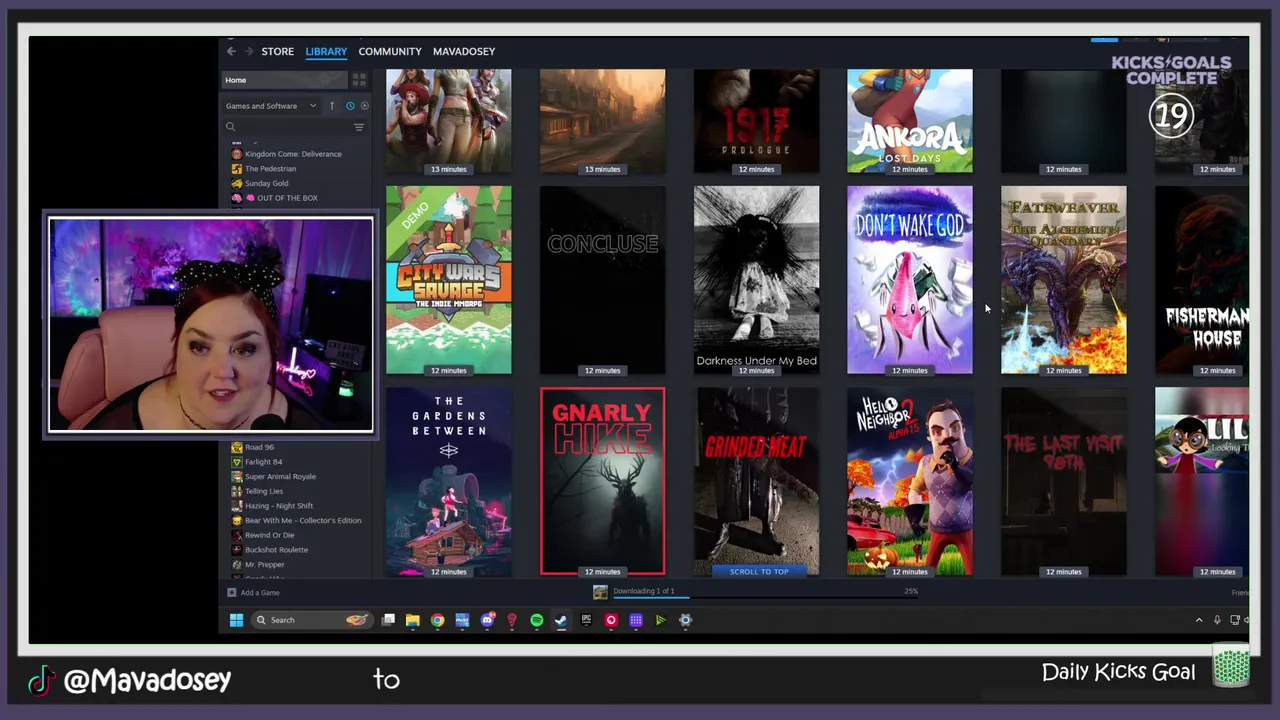Open the 1917 Prologue game cover
1280x720 pixels.
[x=756, y=121]
